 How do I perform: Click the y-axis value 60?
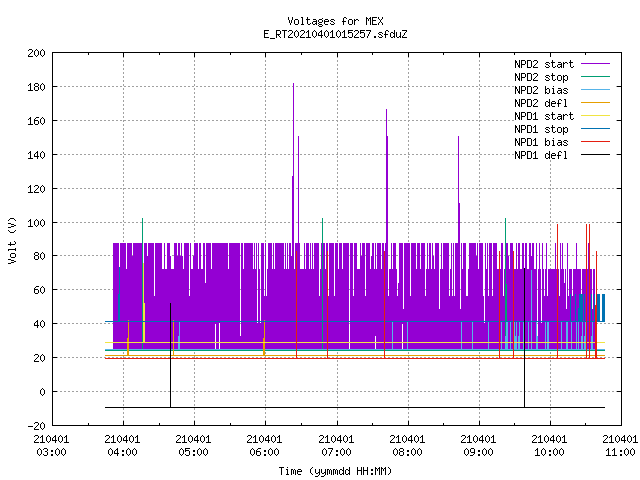click(x=39, y=290)
